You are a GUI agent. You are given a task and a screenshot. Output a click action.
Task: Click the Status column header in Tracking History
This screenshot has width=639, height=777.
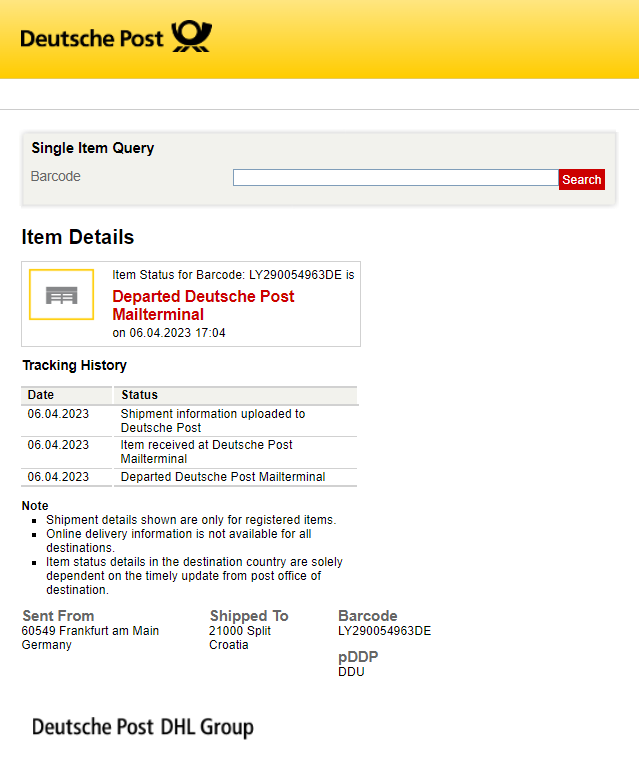[x=139, y=395]
